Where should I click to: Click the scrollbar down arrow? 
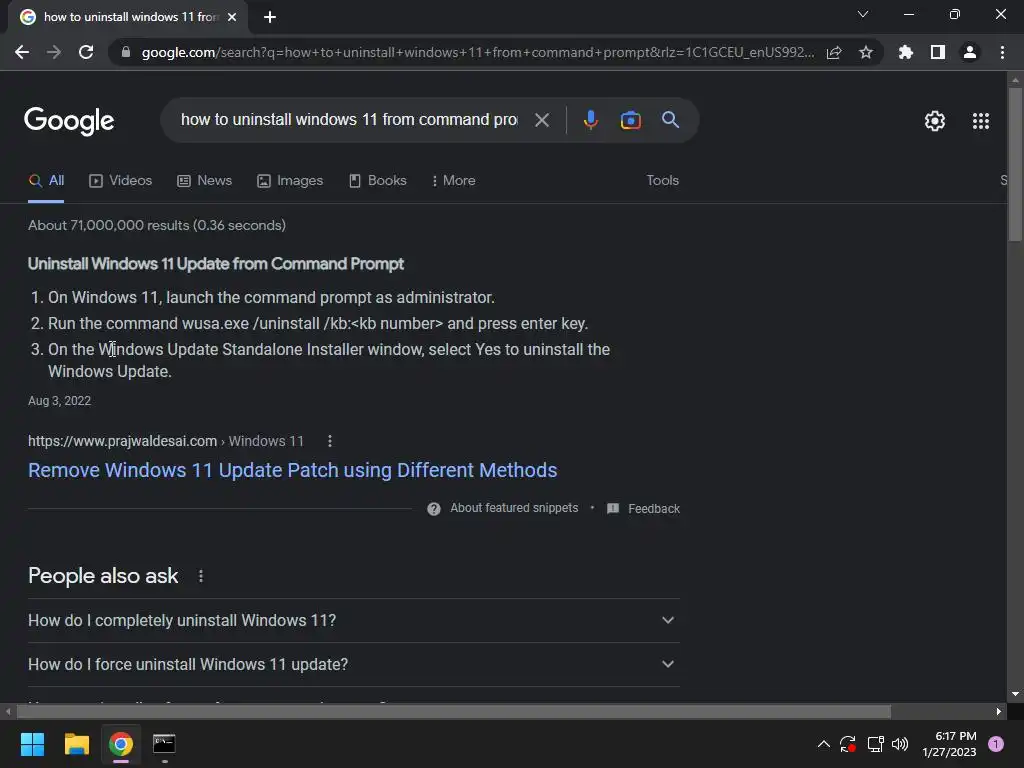pos(1014,694)
